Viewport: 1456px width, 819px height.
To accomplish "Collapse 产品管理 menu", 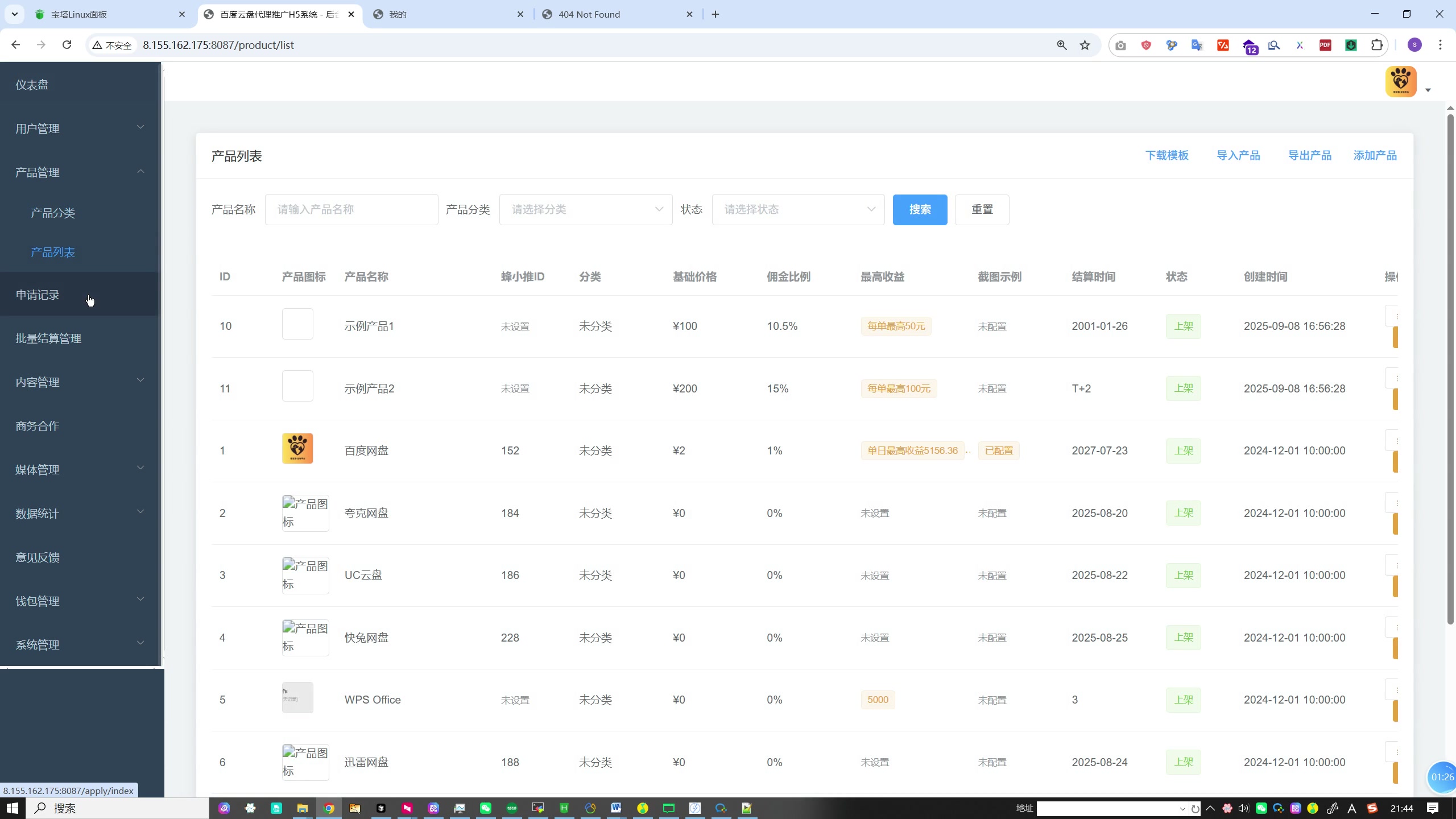I will tap(80, 172).
